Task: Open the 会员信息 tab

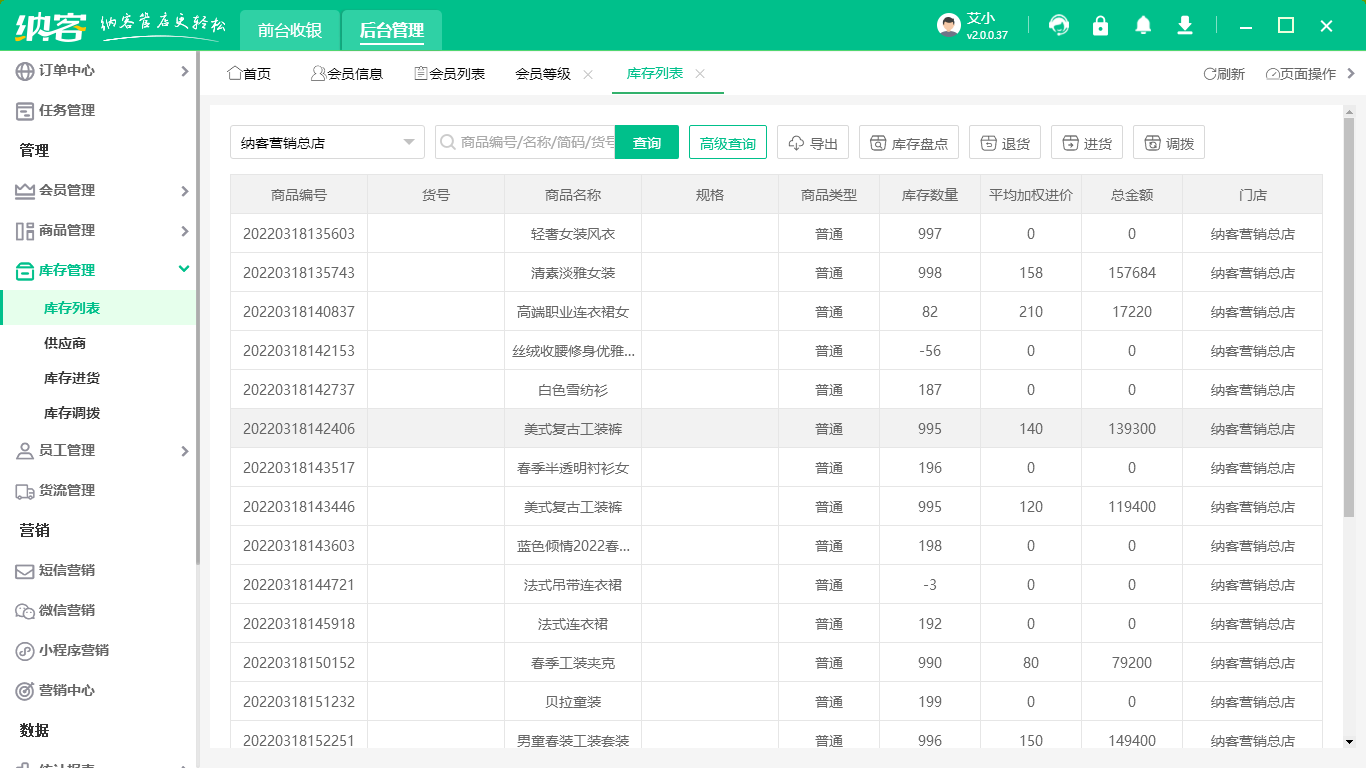Action: pos(347,74)
